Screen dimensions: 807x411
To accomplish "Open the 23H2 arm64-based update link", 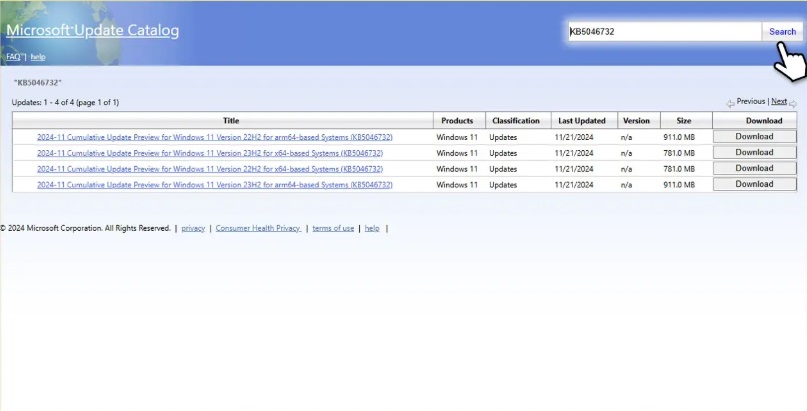I will (215, 184).
